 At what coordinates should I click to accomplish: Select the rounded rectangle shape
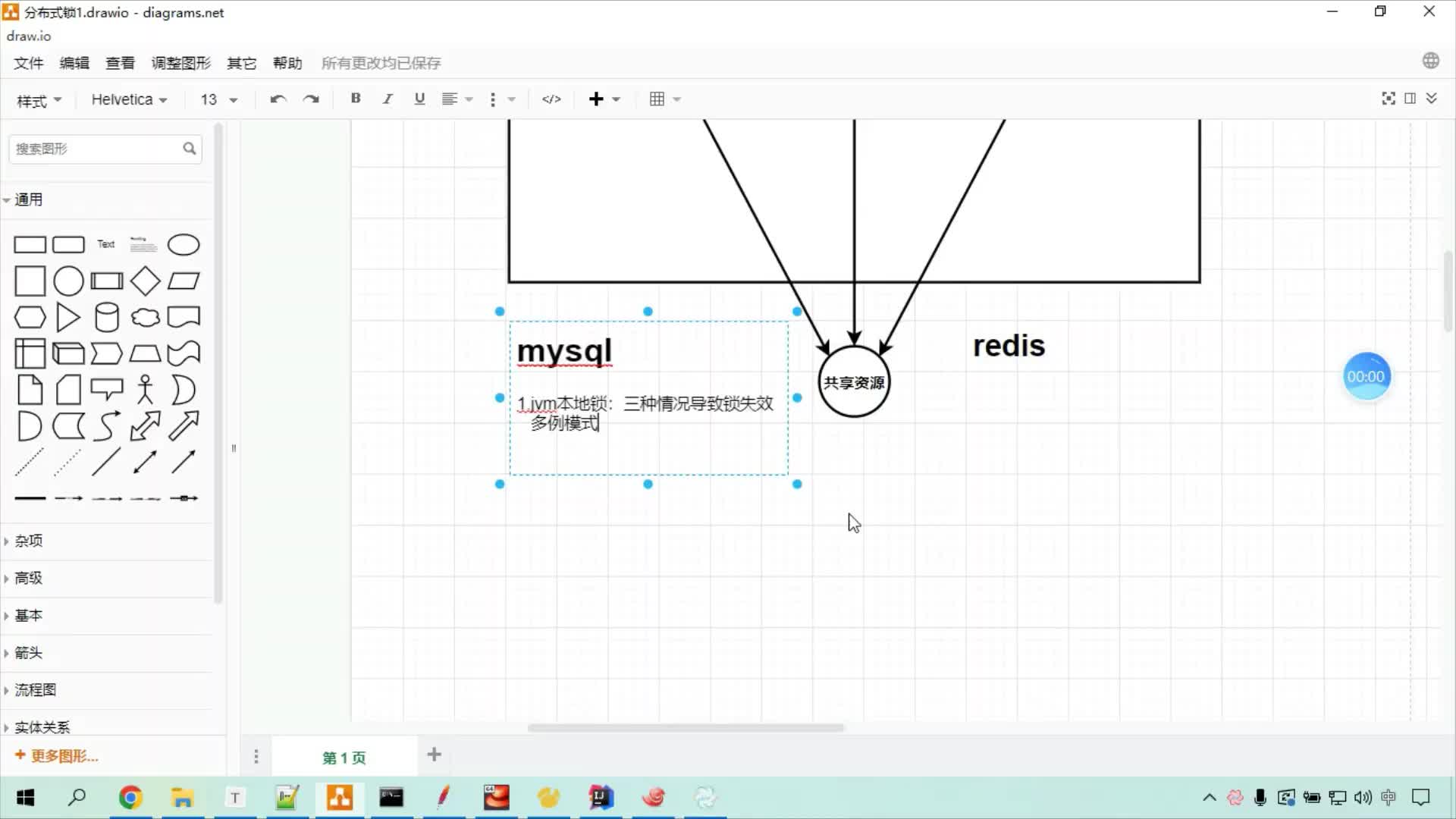point(68,245)
